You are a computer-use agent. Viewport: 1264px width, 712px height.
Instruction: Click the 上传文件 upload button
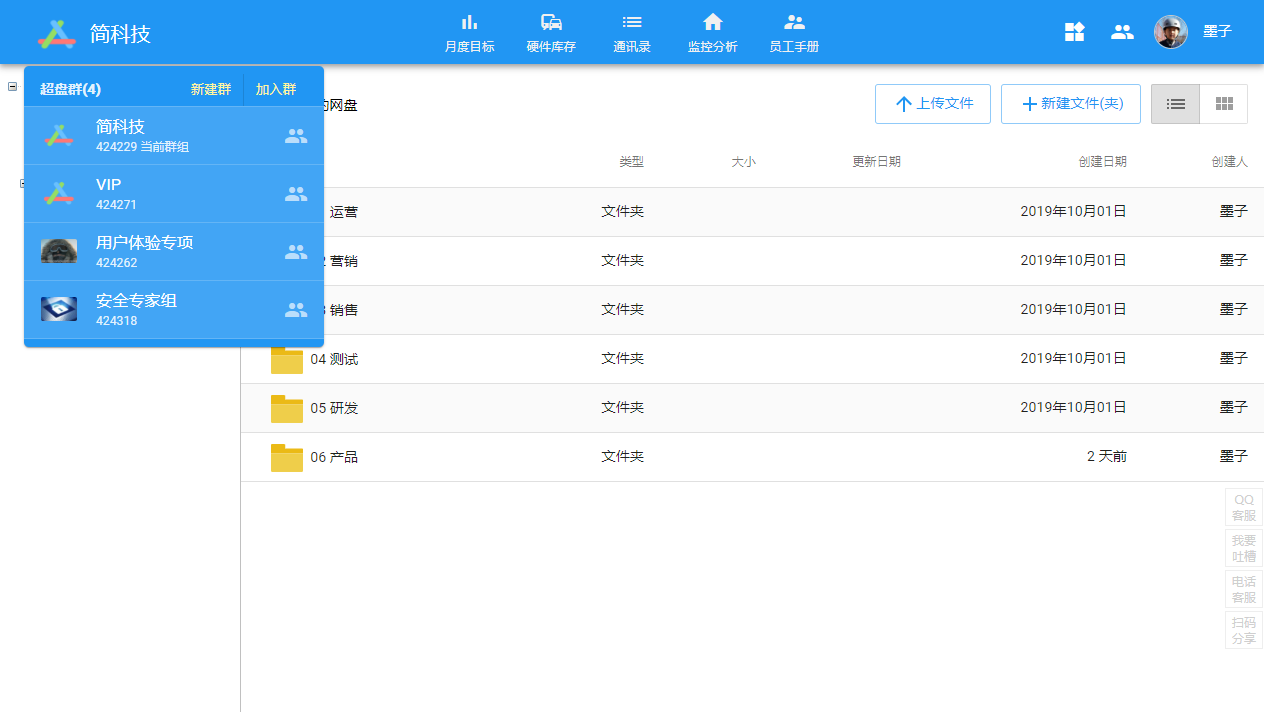(x=932, y=104)
